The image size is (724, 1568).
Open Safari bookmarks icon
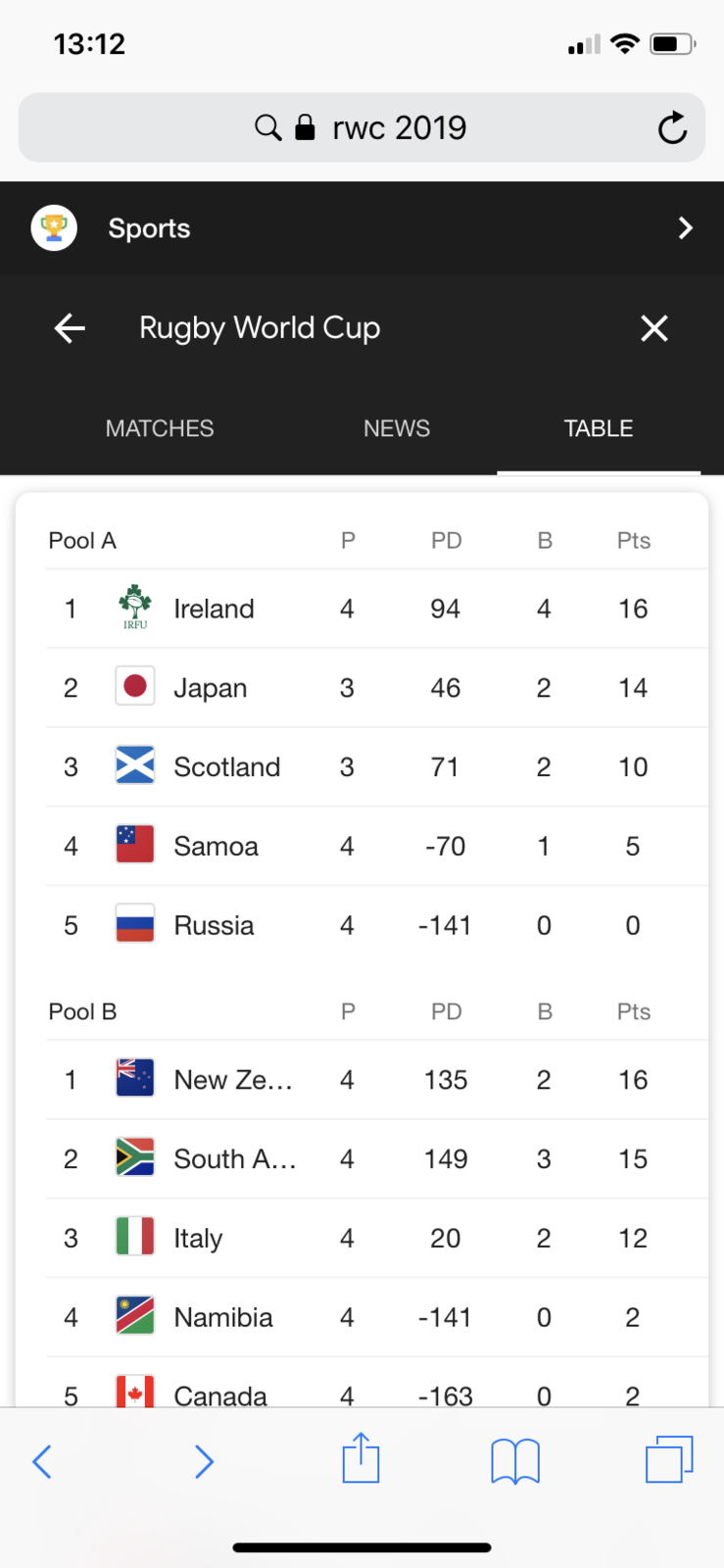tap(515, 1461)
